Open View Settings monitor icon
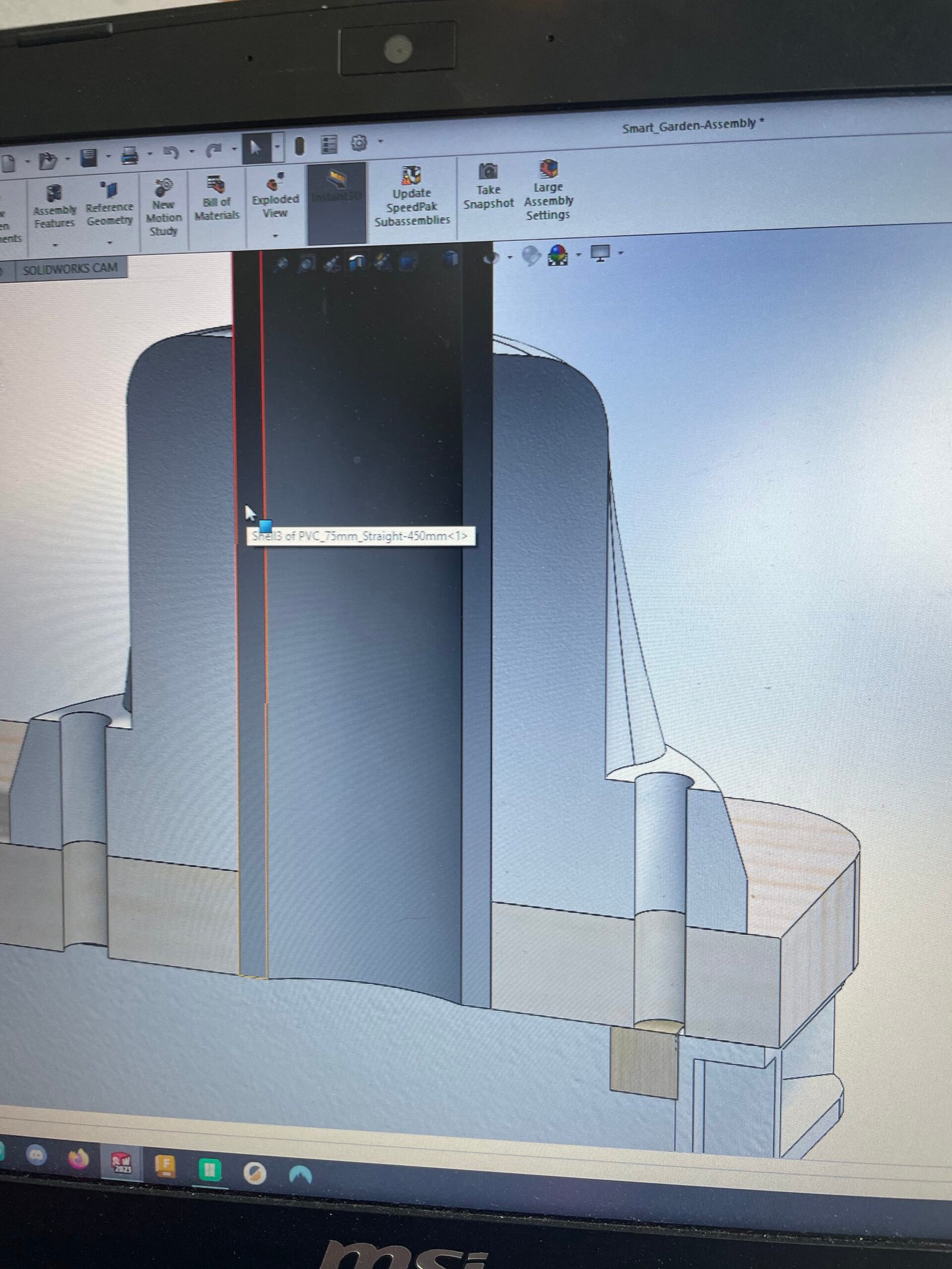Viewport: 952px width, 1269px height. [600, 254]
